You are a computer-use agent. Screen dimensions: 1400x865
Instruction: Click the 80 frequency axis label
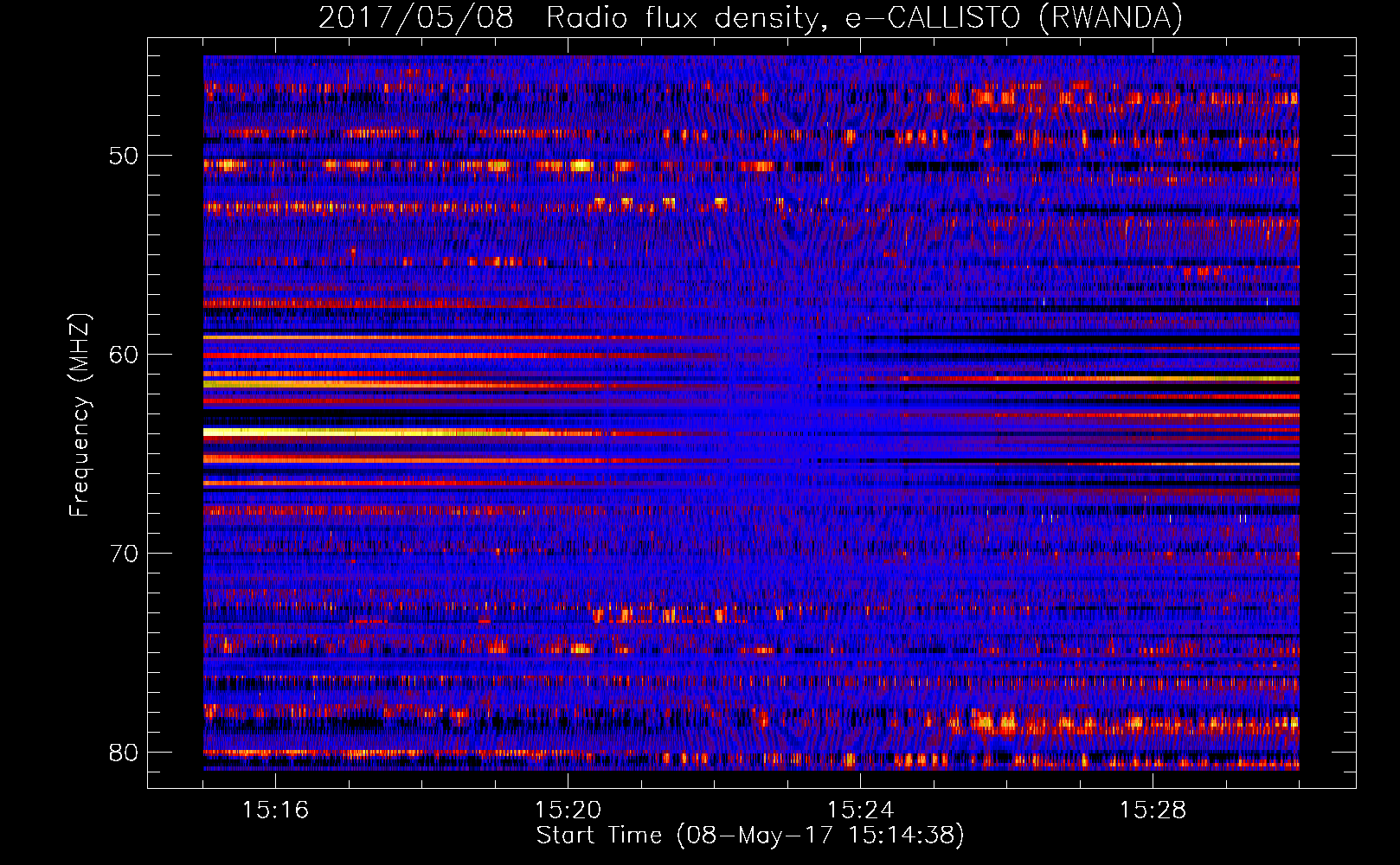point(124,753)
